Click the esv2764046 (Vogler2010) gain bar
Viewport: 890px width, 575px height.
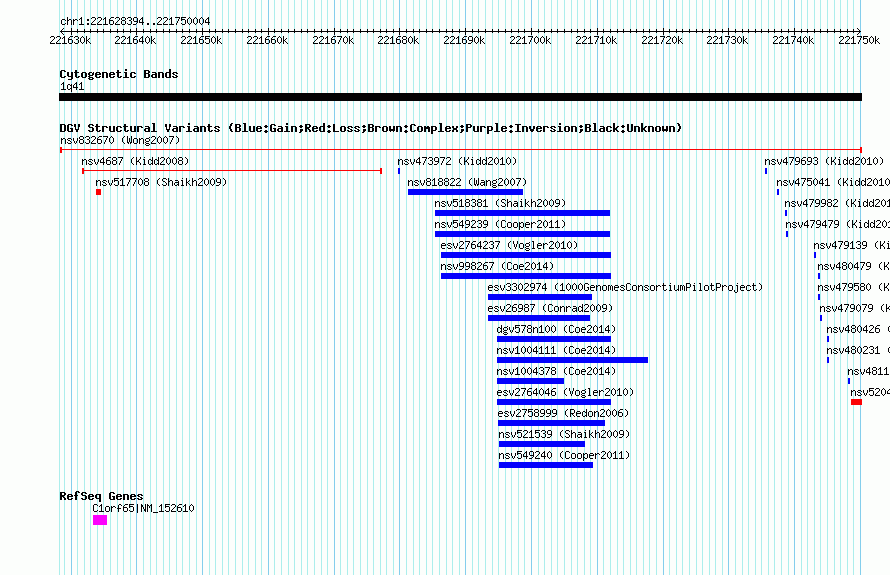click(554, 402)
